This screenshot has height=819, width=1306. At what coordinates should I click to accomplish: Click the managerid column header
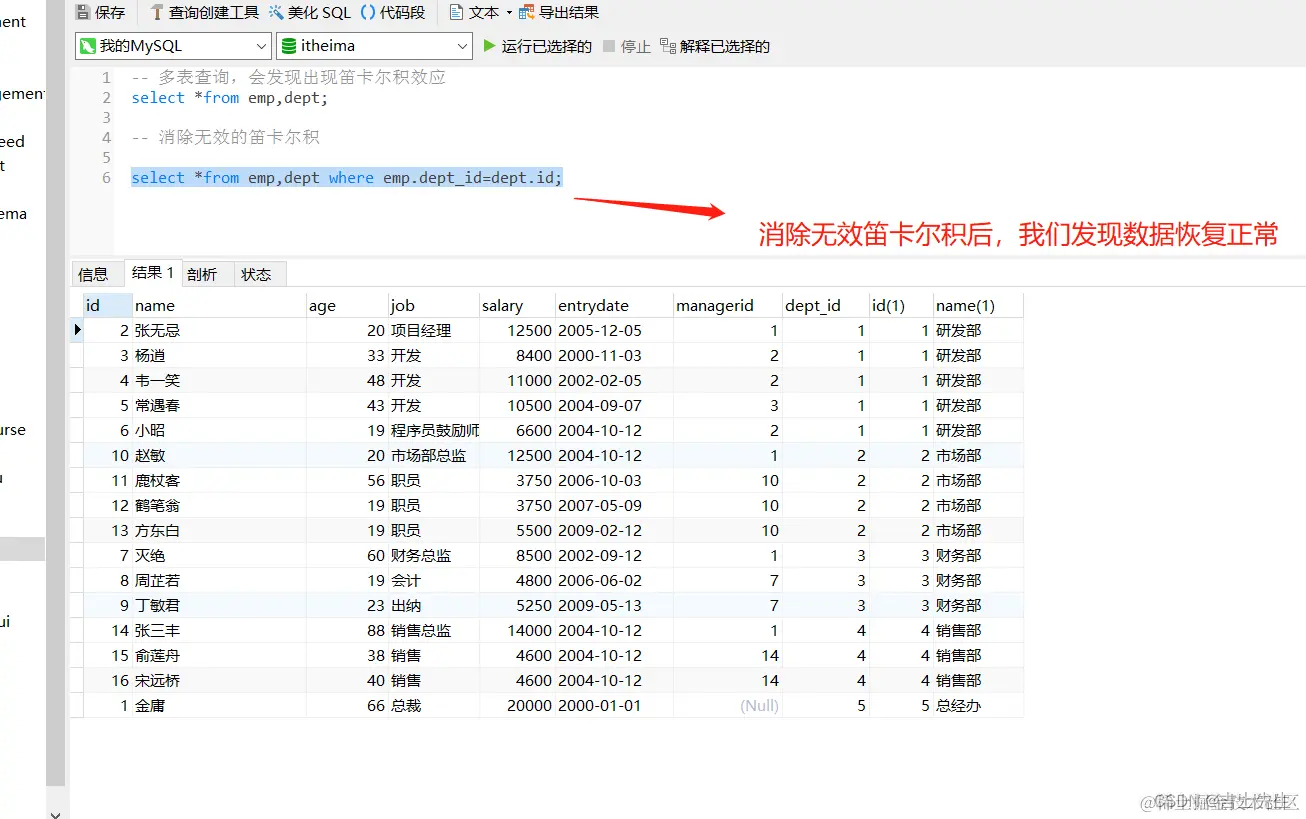[727, 306]
